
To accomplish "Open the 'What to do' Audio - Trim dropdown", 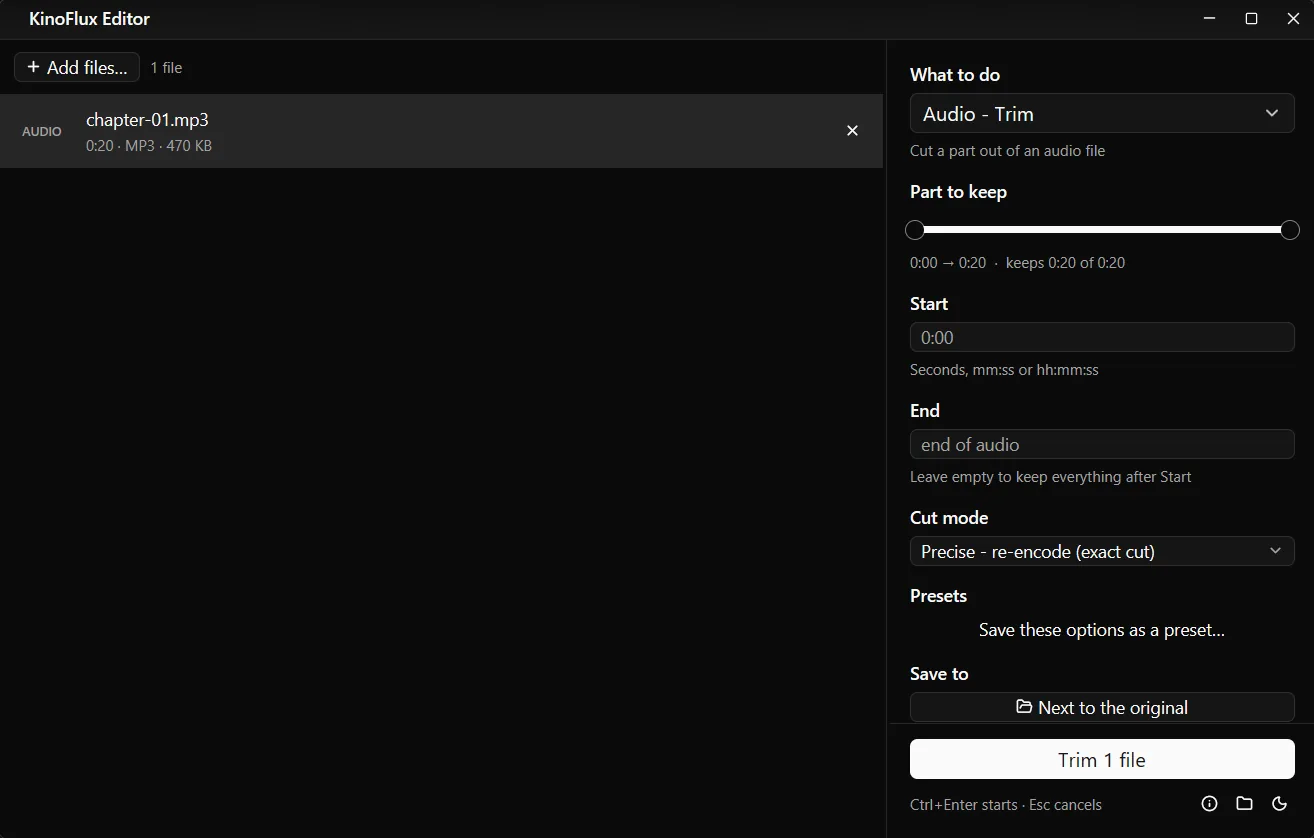I will [x=1102, y=114].
